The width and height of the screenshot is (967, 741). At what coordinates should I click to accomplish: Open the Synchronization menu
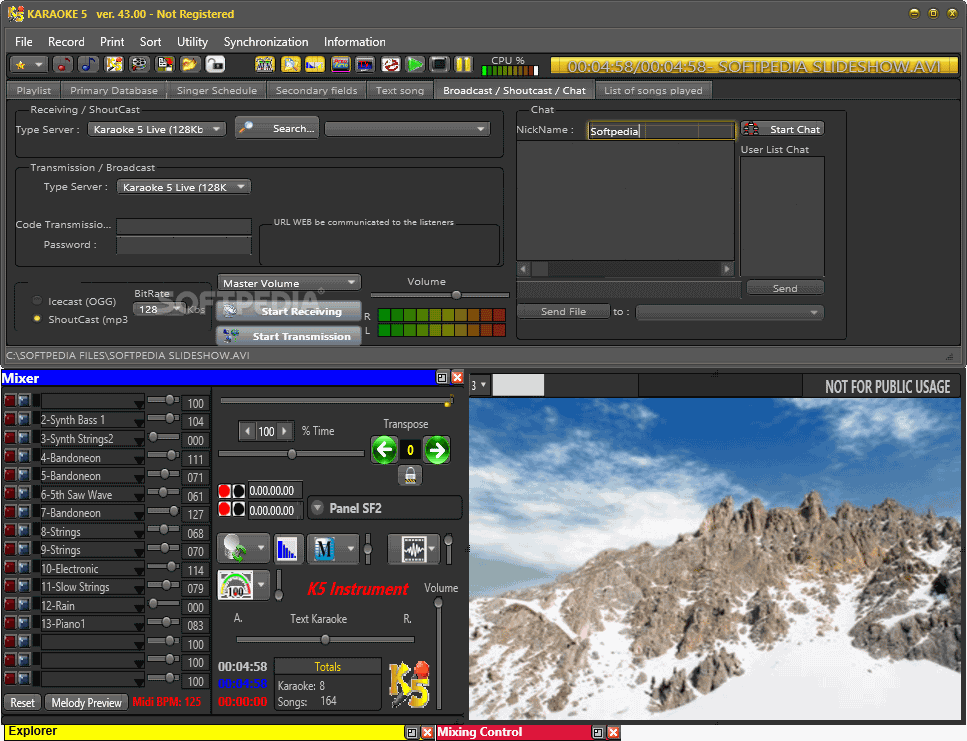click(266, 42)
